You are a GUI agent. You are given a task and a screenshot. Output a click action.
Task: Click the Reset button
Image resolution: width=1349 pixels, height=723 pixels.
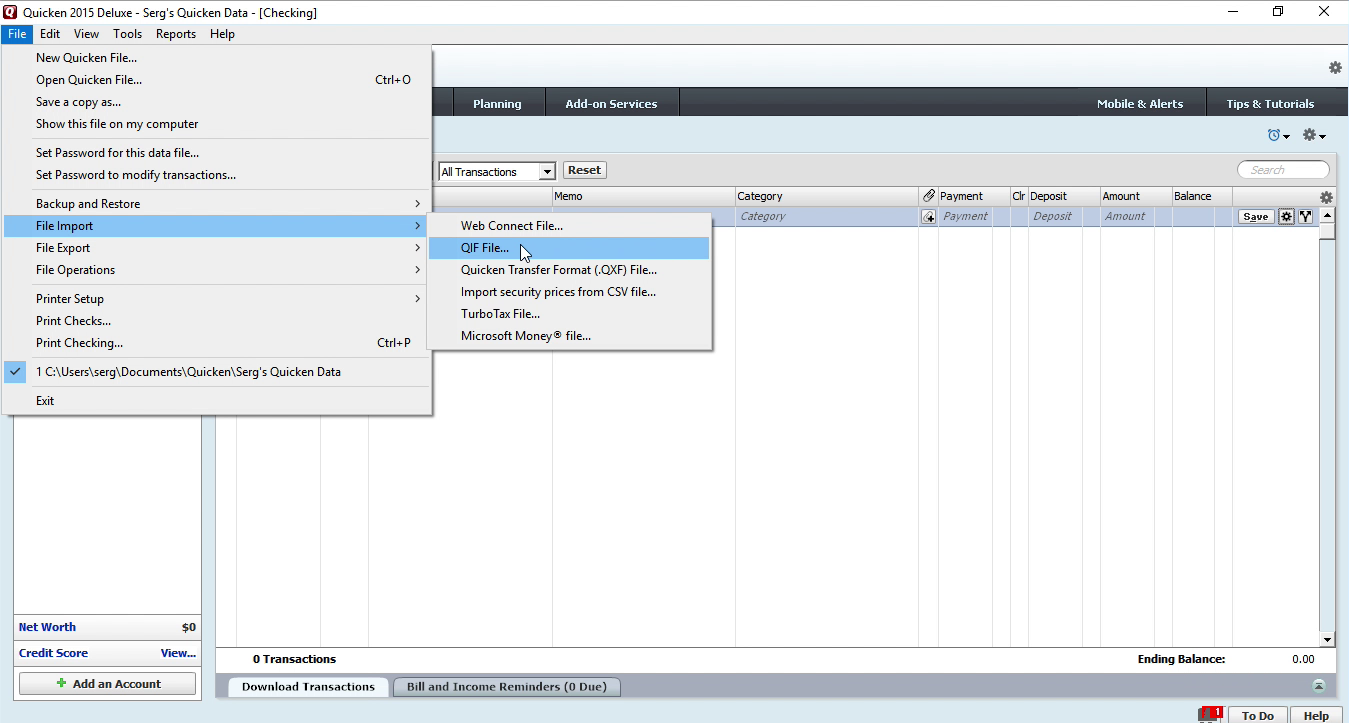(585, 170)
